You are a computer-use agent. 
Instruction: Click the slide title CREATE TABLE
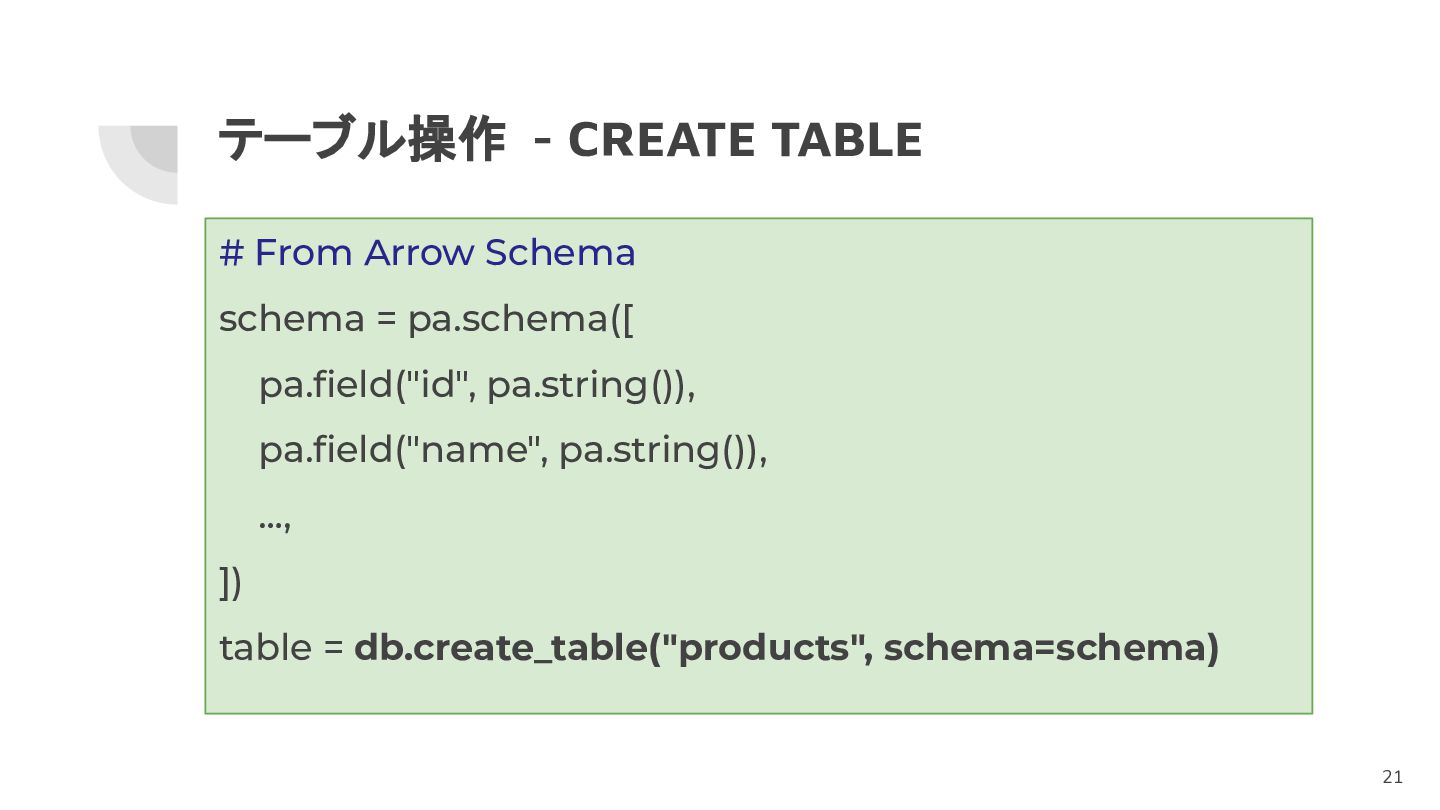744,140
